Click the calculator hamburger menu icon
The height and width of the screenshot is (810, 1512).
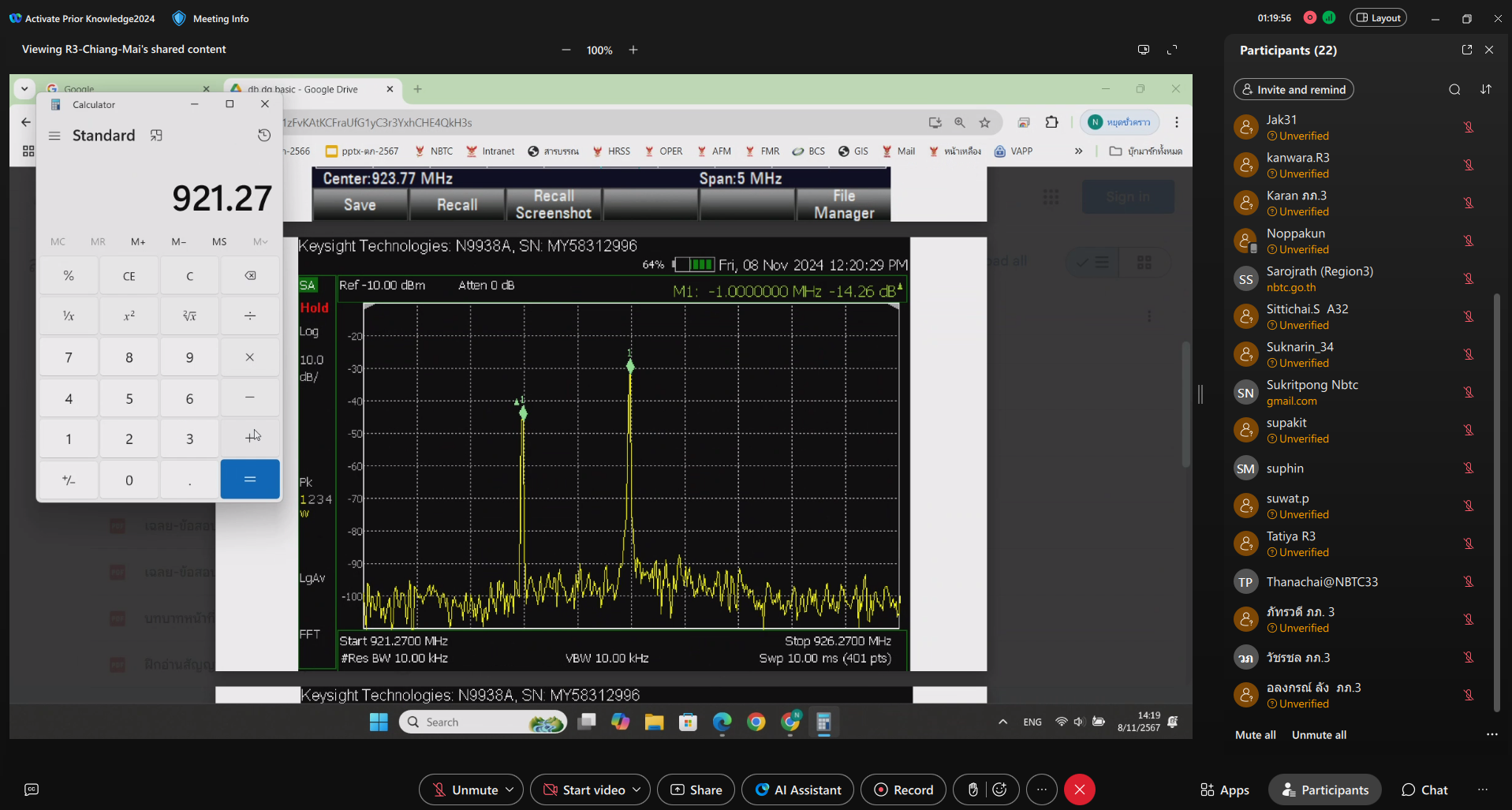pyautogui.click(x=54, y=136)
